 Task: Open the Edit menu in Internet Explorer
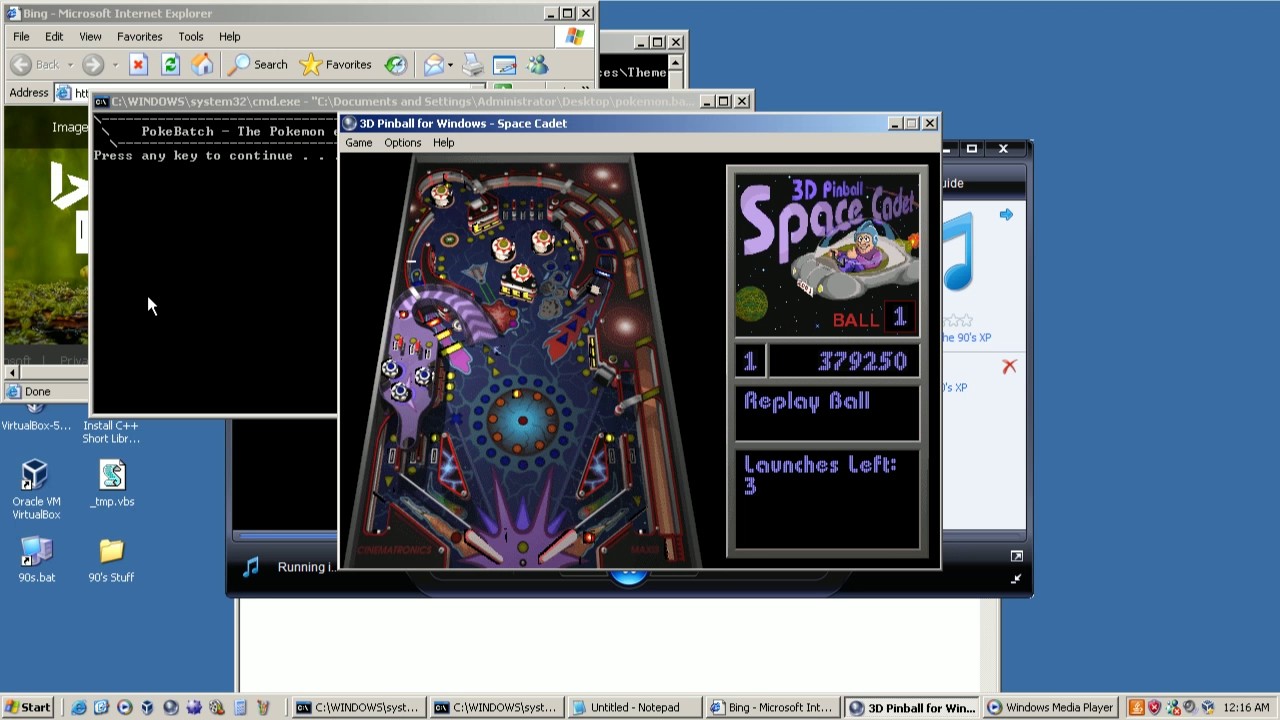[x=54, y=36]
